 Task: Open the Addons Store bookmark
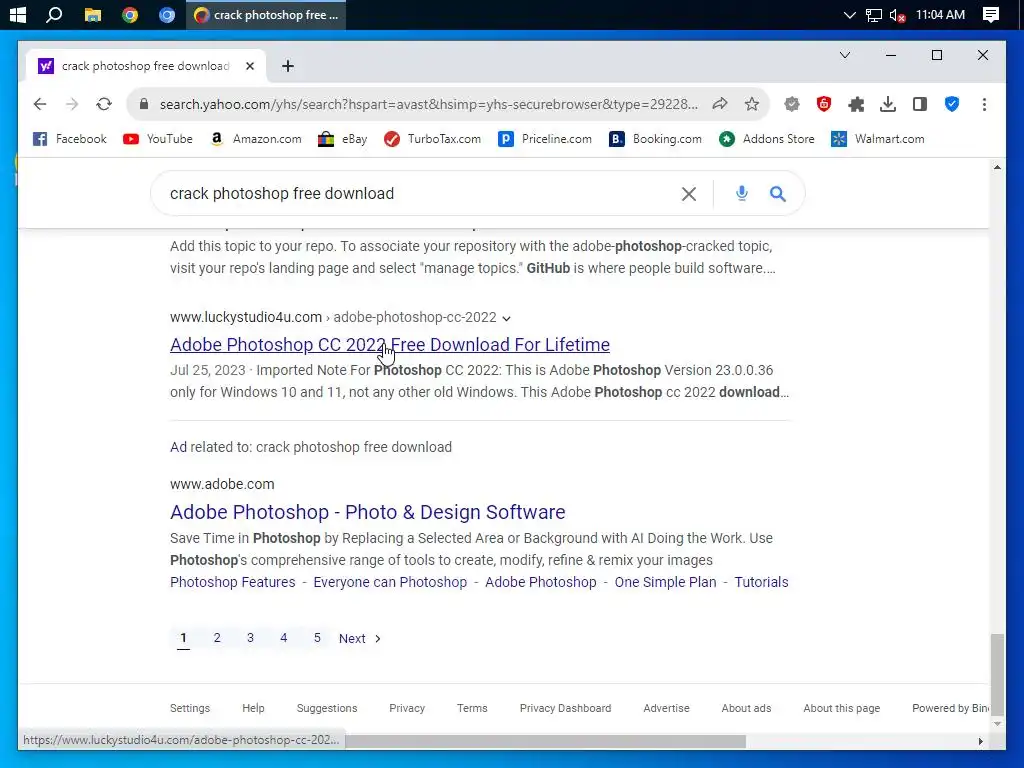767,139
